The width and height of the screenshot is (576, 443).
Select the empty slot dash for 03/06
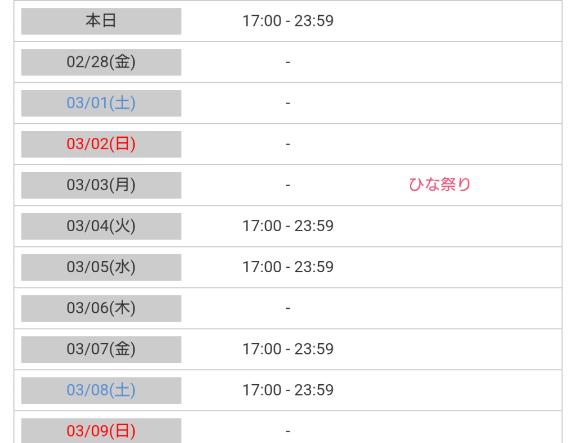tap(288, 308)
